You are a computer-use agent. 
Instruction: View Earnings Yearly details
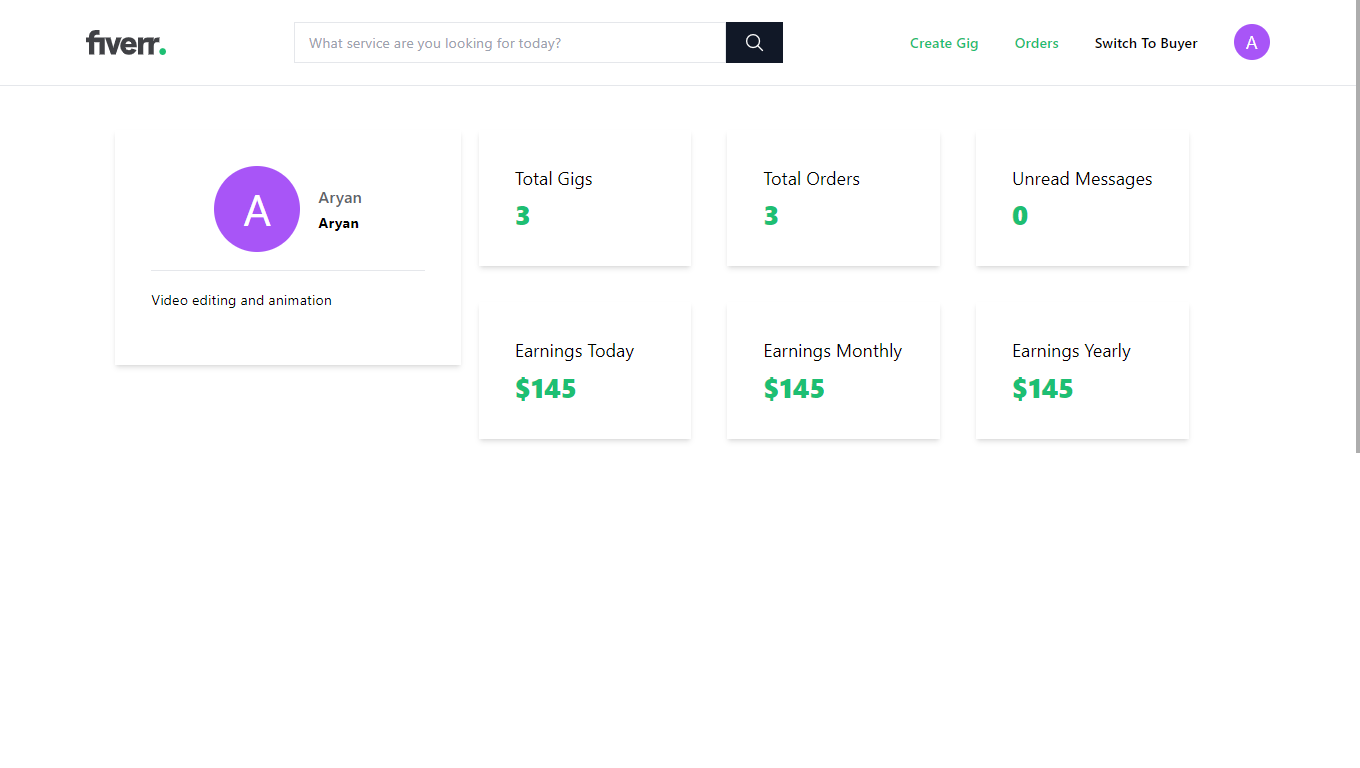click(x=1081, y=370)
